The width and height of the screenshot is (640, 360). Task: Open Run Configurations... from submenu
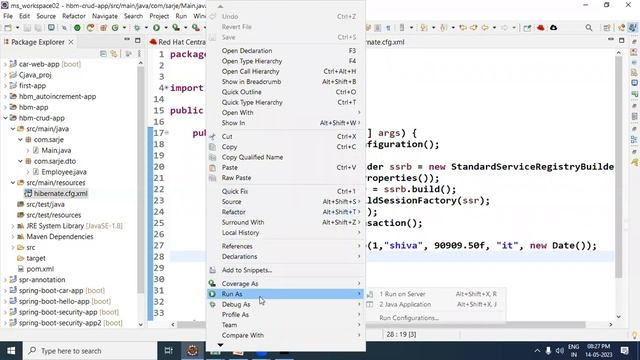pos(409,318)
